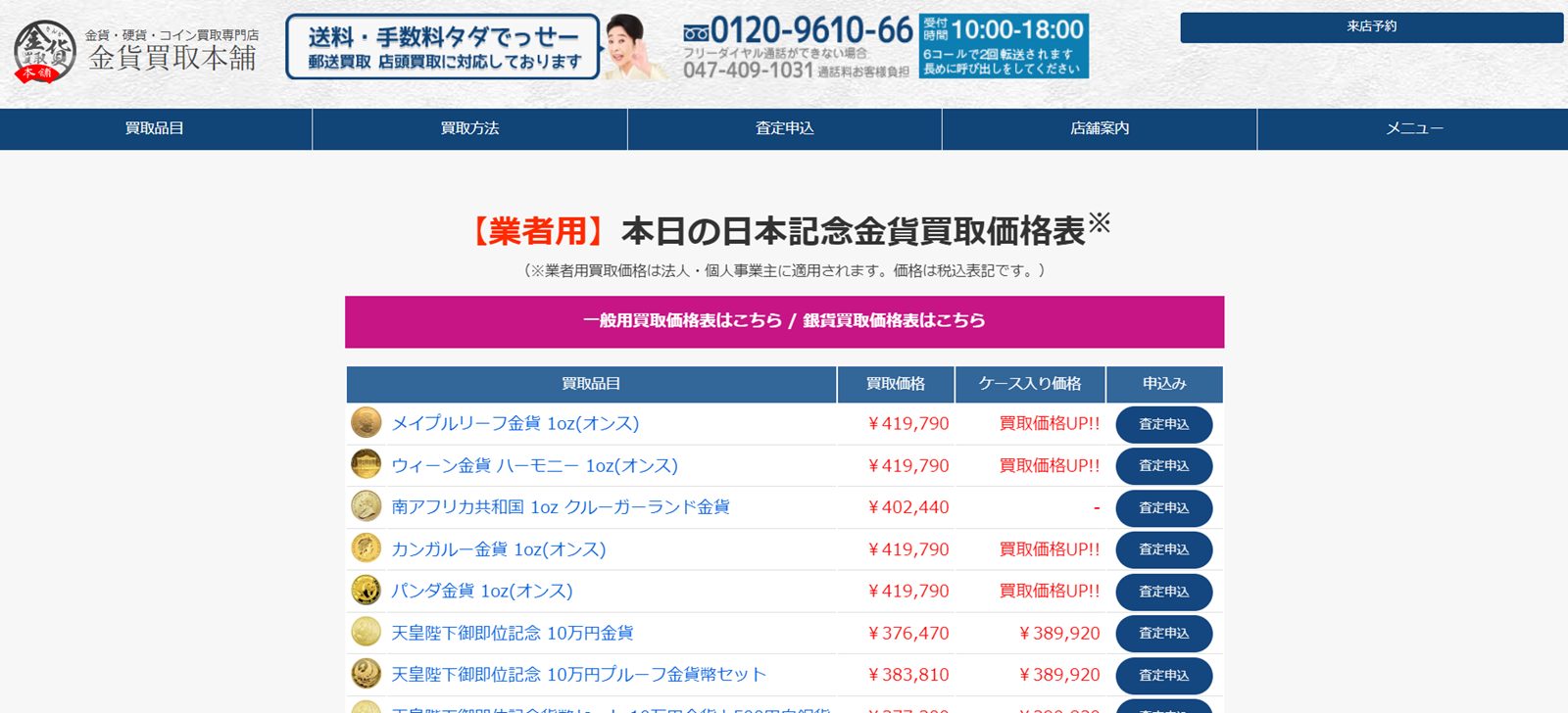Click 査定申込 for カンガルー金貨
This screenshot has width=1568, height=713.
click(1164, 549)
